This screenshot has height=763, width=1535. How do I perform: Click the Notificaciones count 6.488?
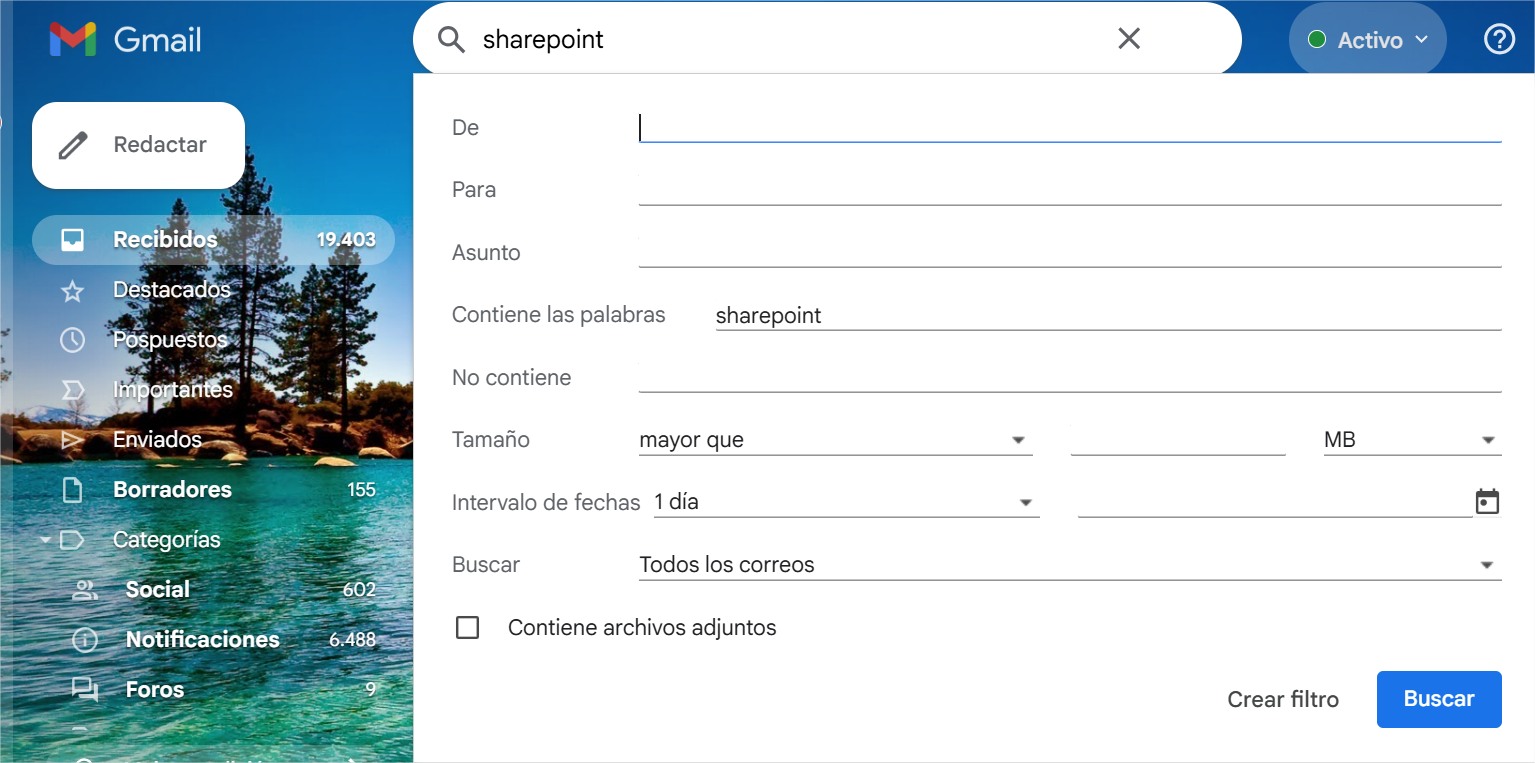pos(352,640)
